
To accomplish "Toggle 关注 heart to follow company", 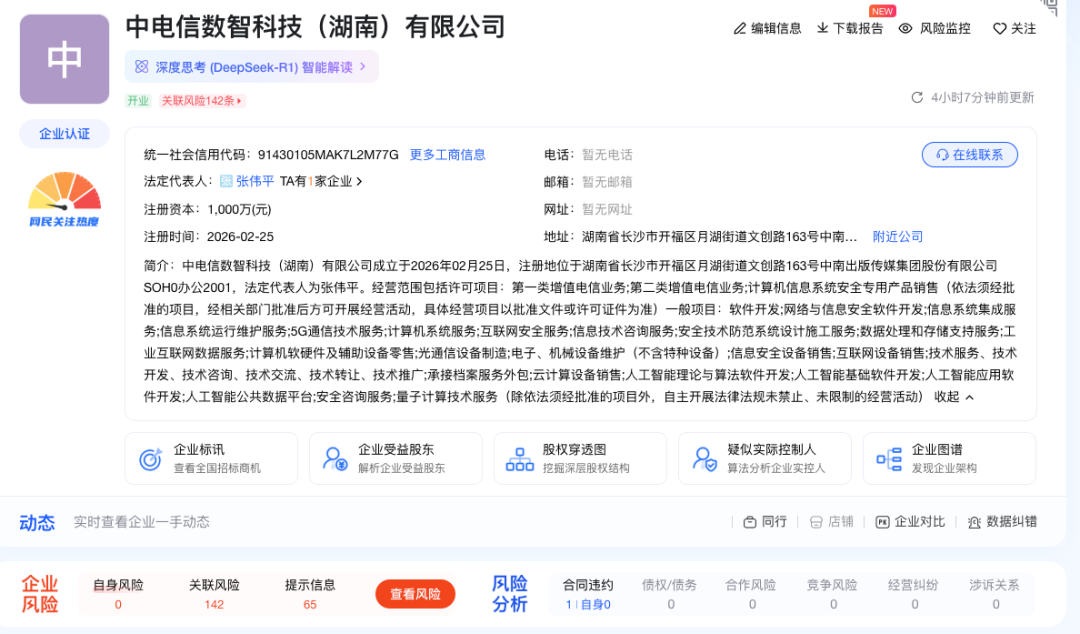I will [999, 29].
